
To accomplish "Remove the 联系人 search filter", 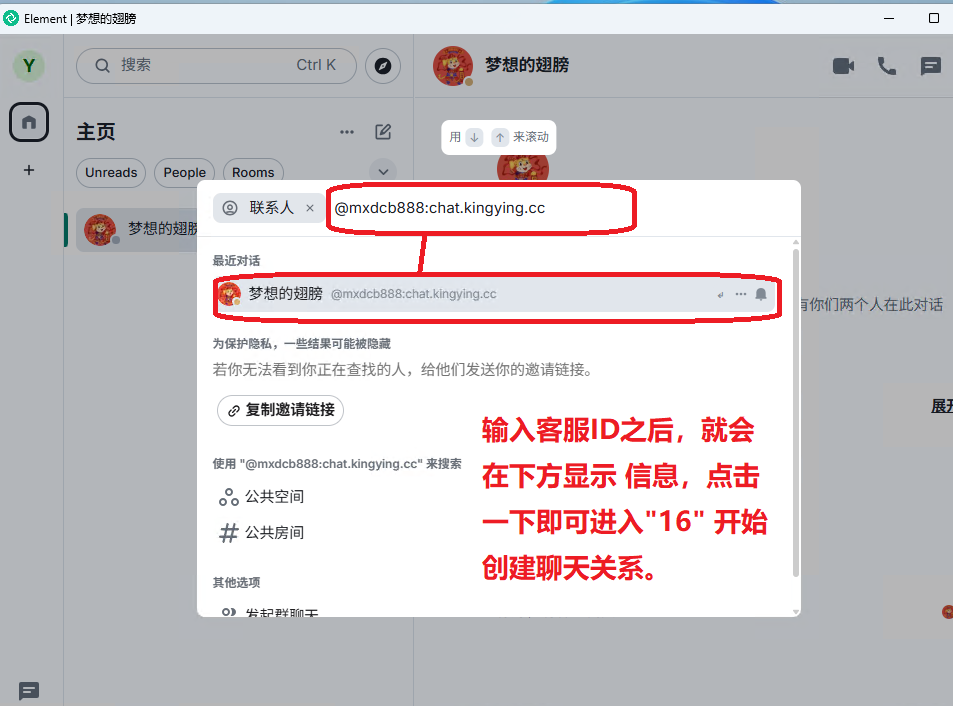I will click(310, 208).
